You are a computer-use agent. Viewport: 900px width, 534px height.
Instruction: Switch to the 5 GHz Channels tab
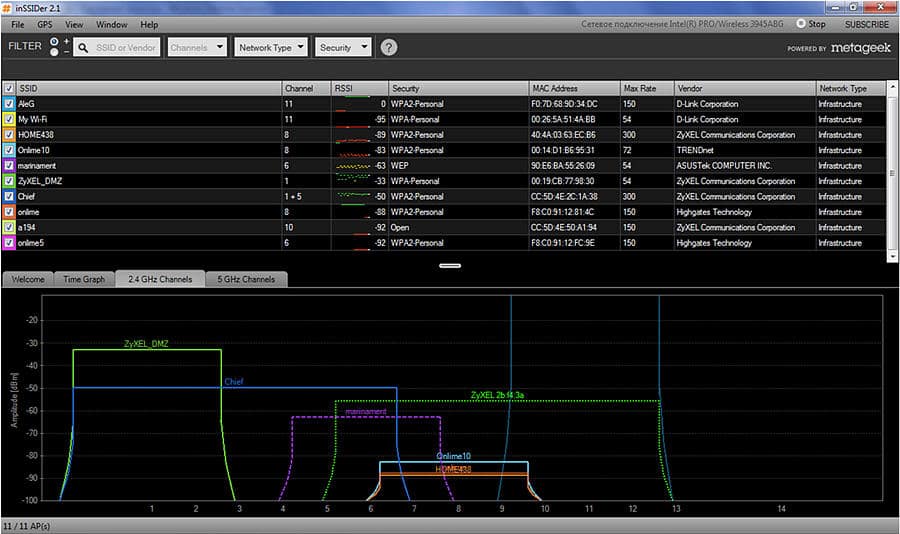248,279
